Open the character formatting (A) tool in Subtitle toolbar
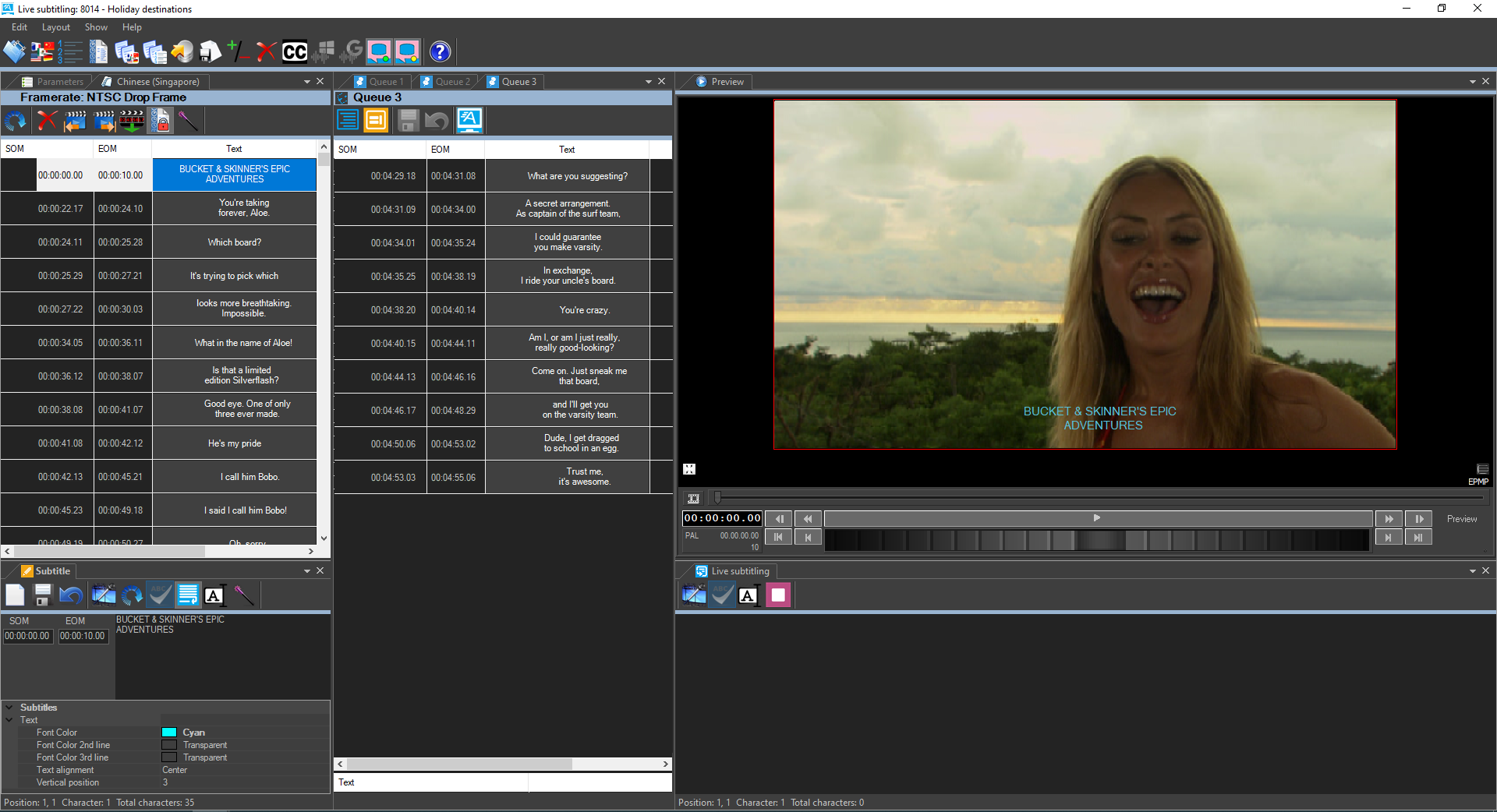1497x812 pixels. 216,595
